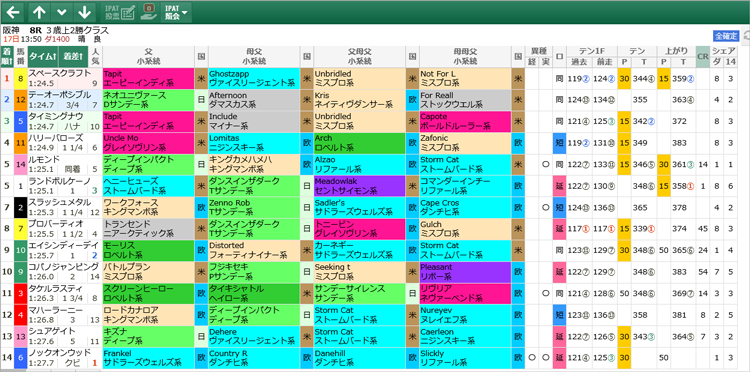
Task: Click the black number 2 horse badge
Action: tap(21, 208)
